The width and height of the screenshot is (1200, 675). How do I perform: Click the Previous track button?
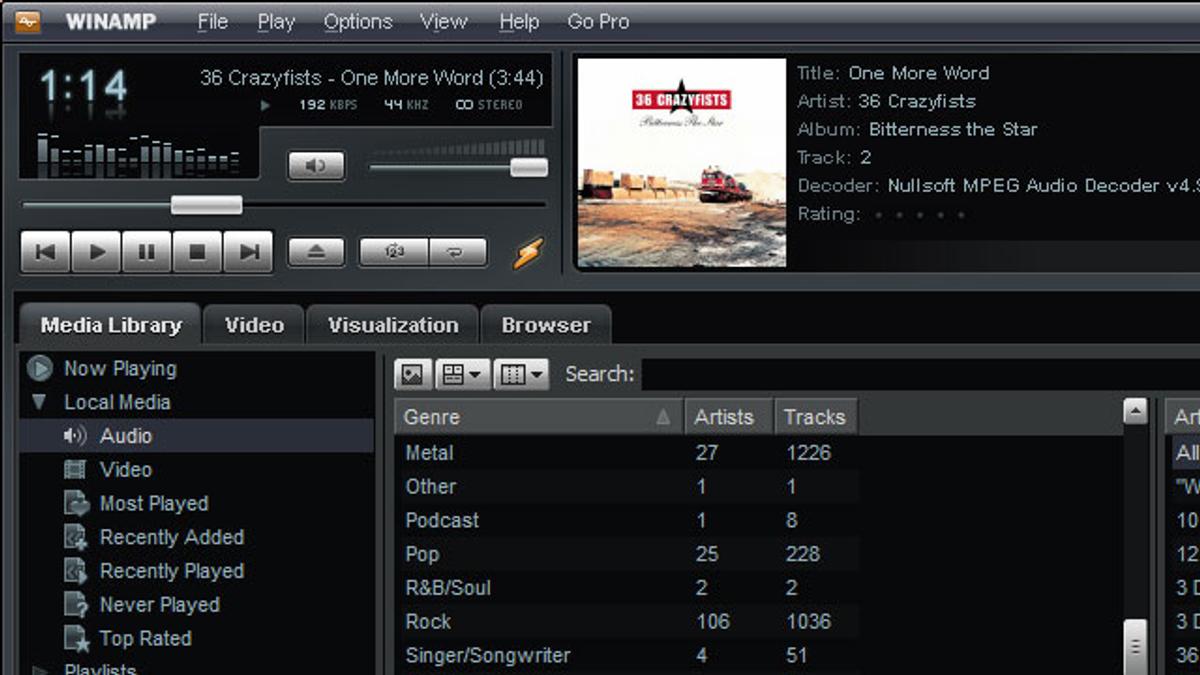45,252
